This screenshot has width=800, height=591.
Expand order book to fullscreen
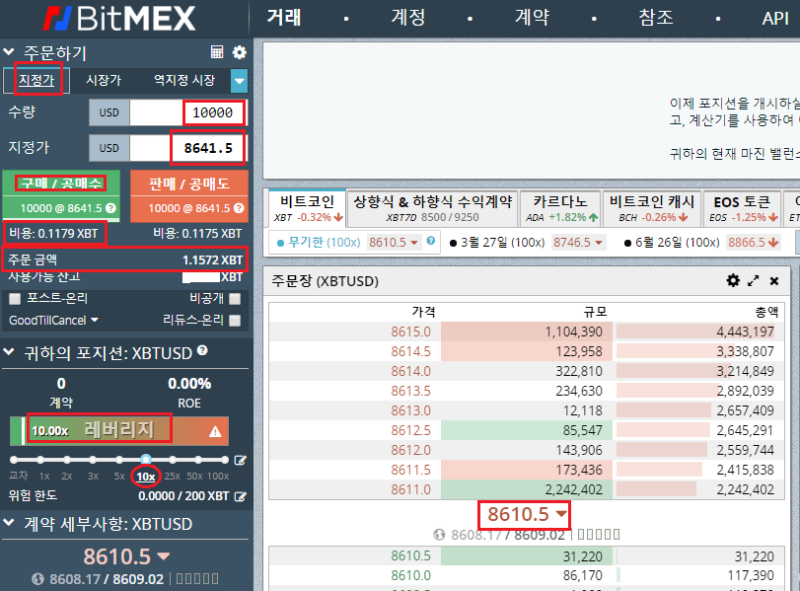pyautogui.click(x=754, y=281)
